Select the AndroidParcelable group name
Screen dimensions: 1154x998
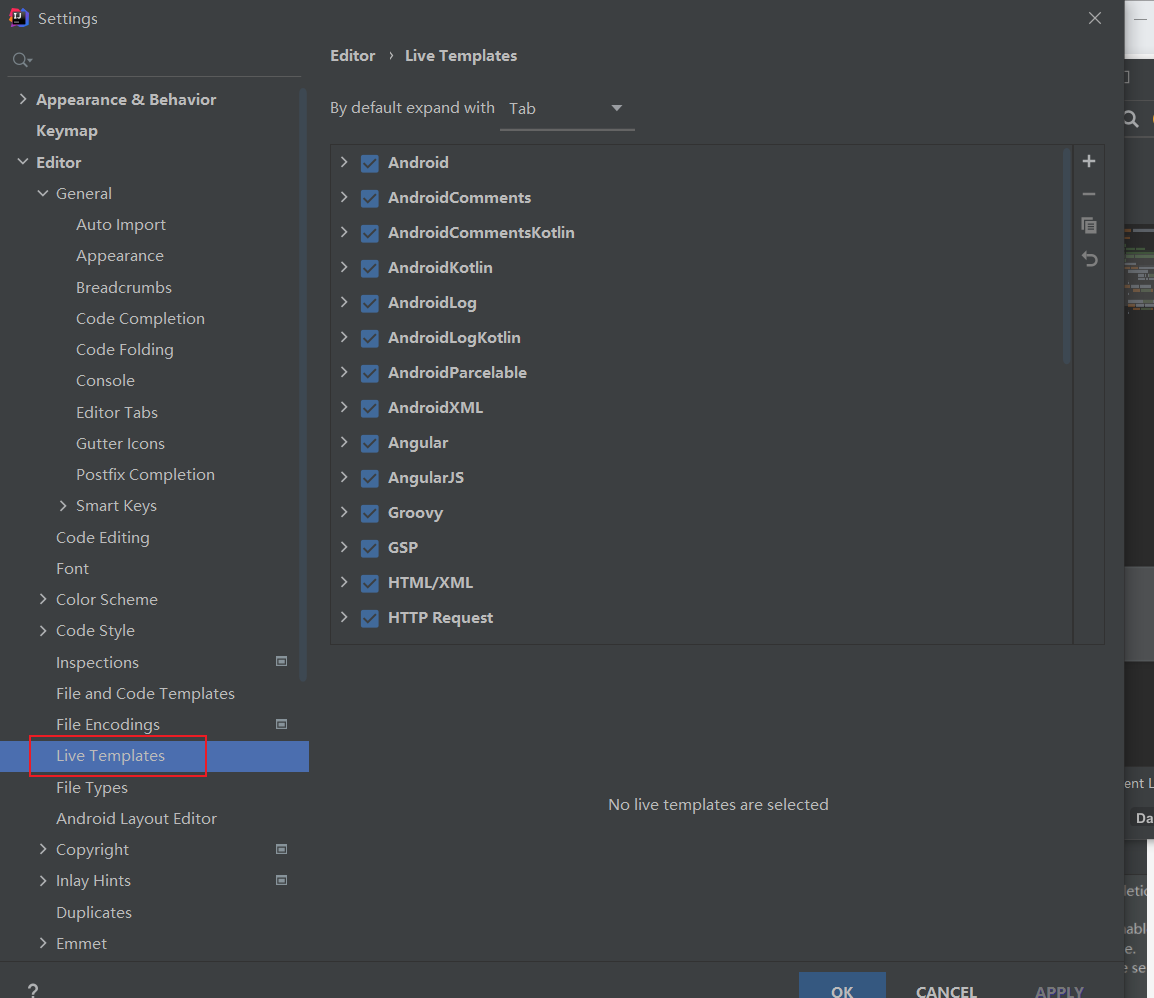457,372
